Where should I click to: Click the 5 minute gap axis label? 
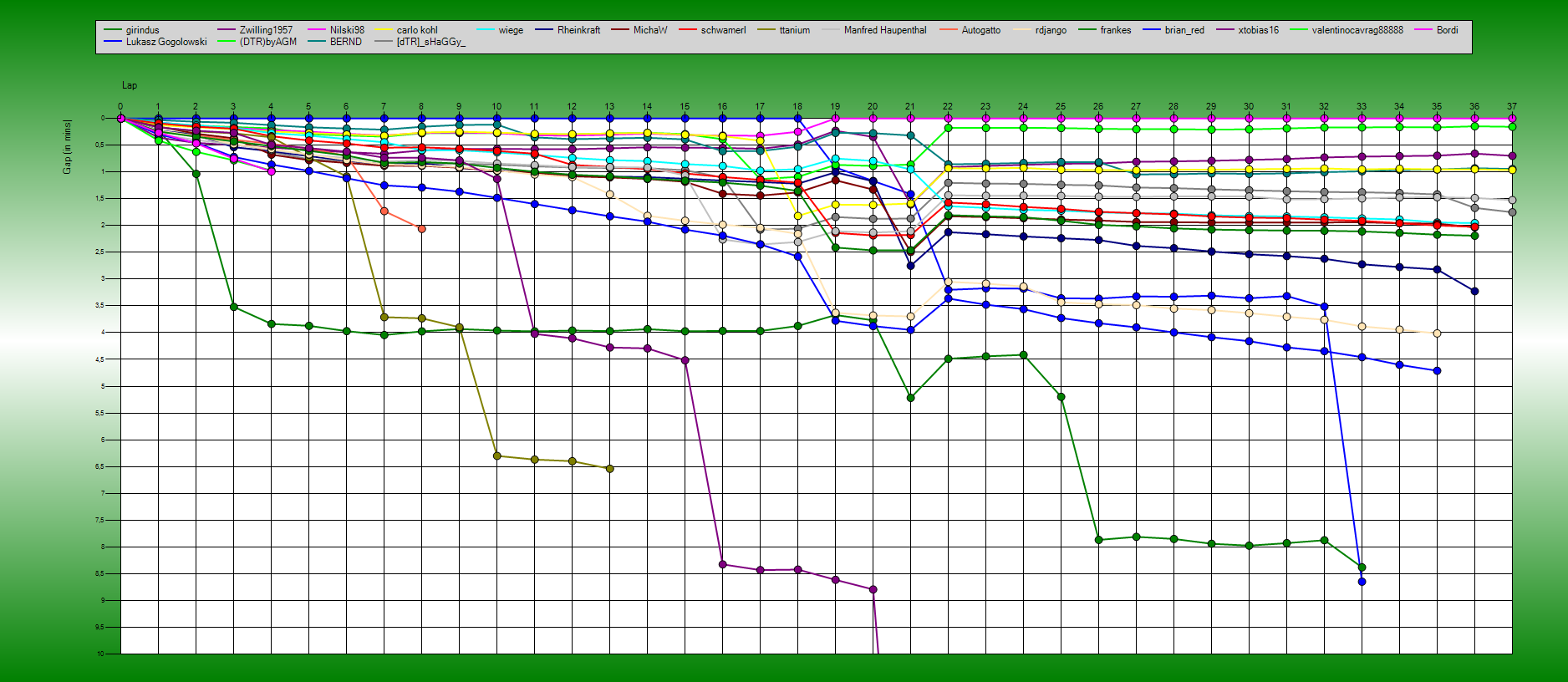point(103,386)
